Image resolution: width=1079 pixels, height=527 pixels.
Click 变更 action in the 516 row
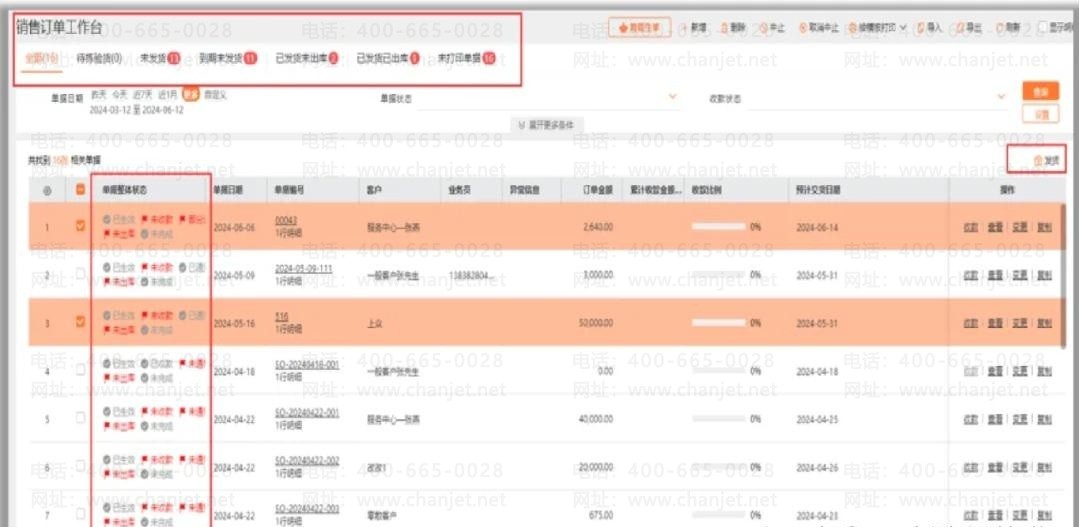point(1019,323)
